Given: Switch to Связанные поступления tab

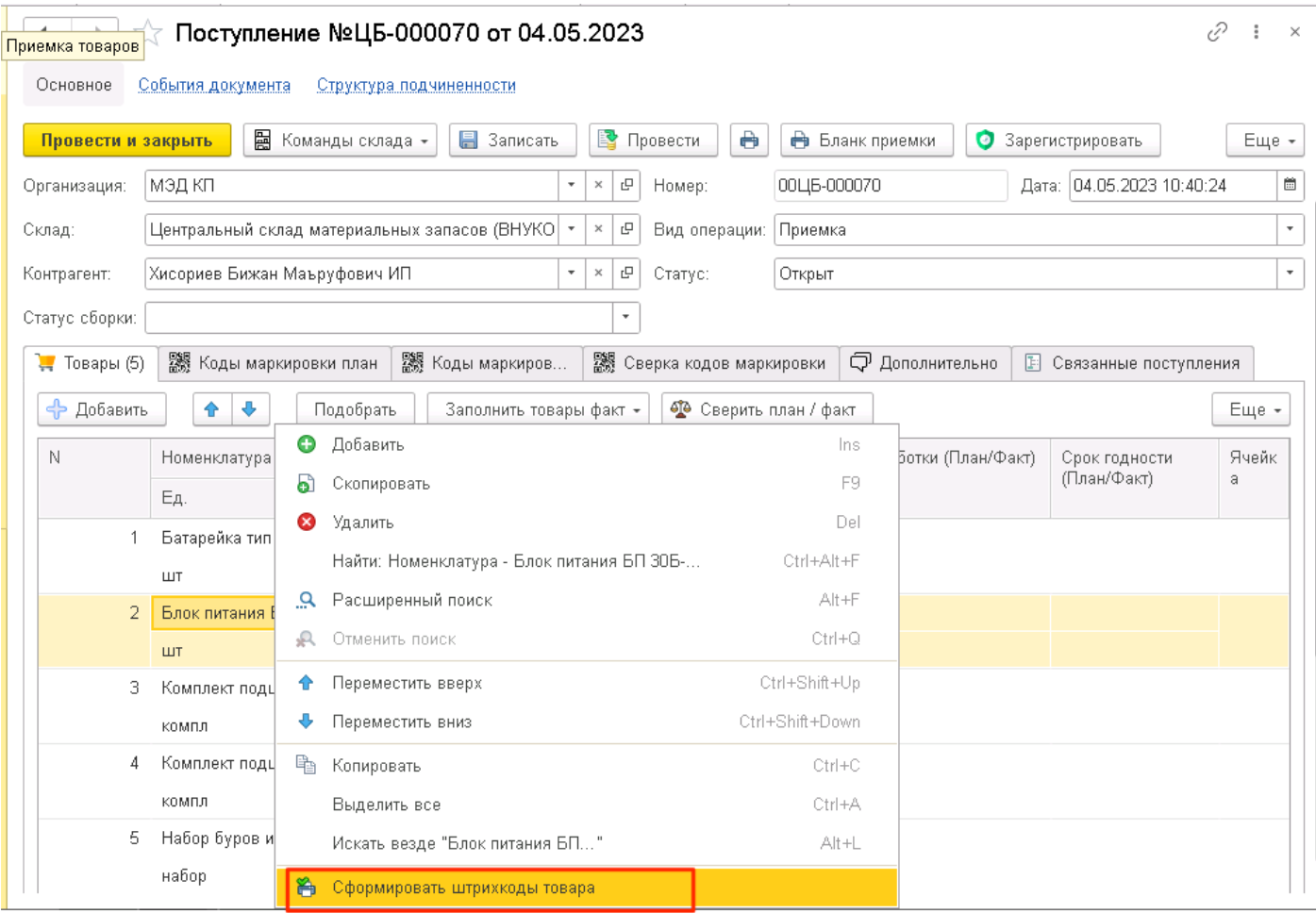Looking at the screenshot, I should click(x=1132, y=363).
